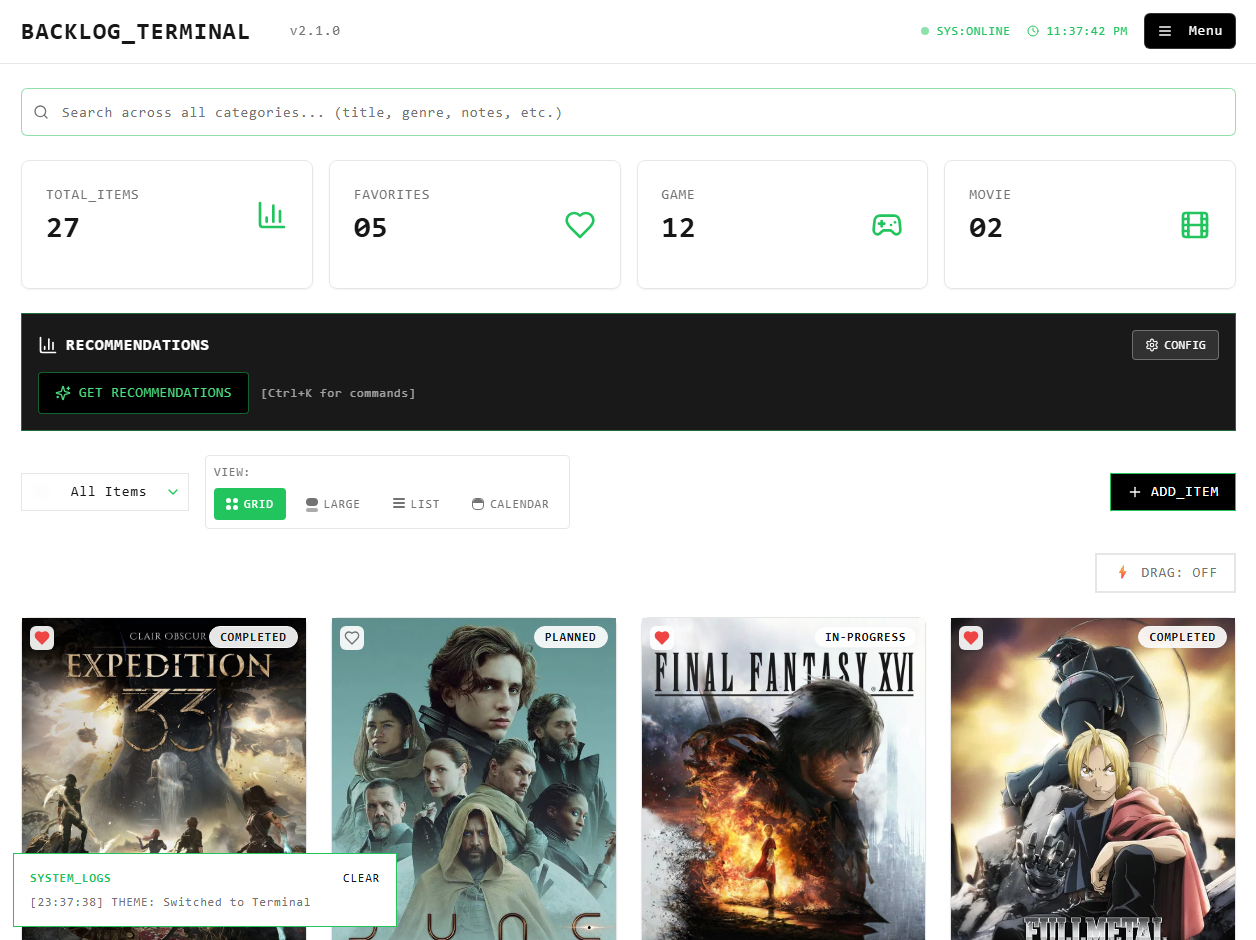Toggle the DRAG: OFF switch
1256x940 pixels.
1165,573
